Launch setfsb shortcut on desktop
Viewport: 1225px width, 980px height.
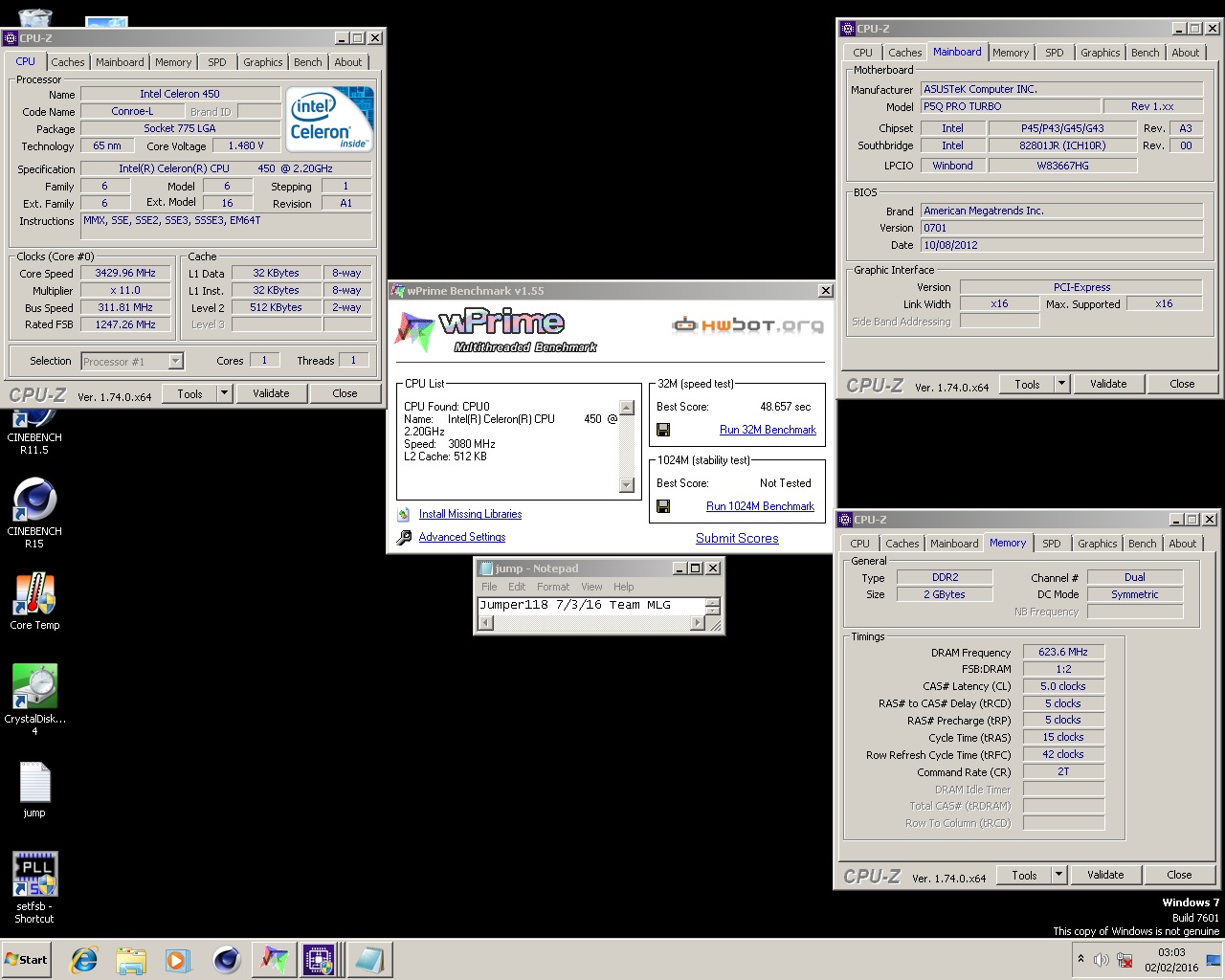(x=34, y=887)
